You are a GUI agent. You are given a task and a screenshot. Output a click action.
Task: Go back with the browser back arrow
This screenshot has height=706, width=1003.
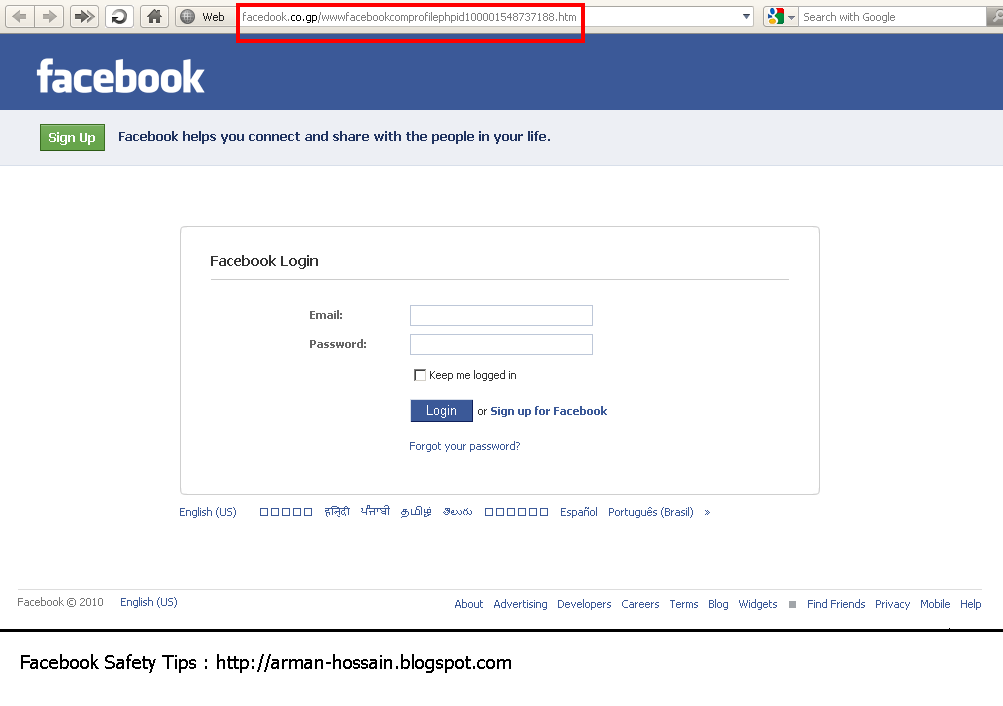coord(20,17)
